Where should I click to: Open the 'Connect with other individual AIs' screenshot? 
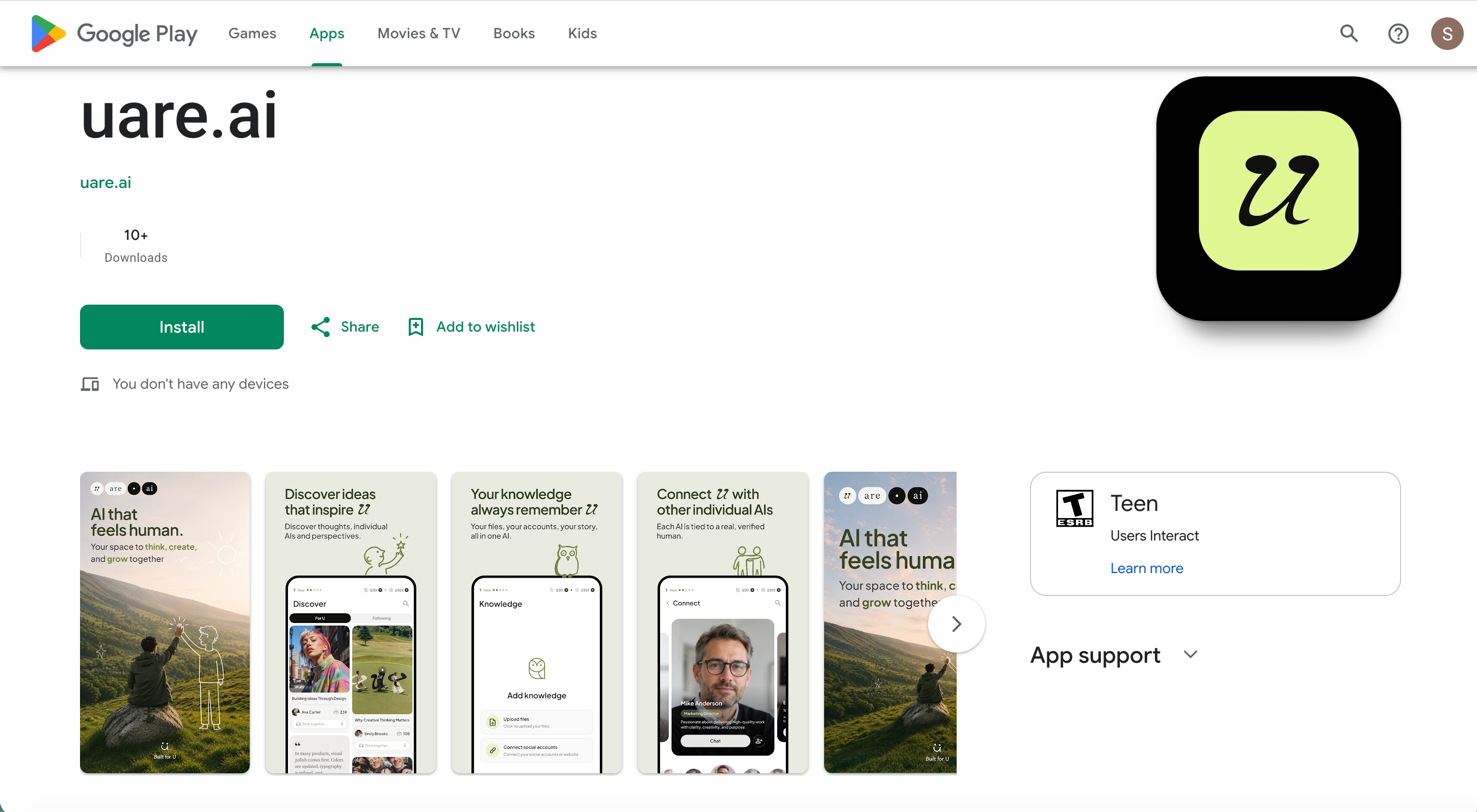tap(723, 622)
